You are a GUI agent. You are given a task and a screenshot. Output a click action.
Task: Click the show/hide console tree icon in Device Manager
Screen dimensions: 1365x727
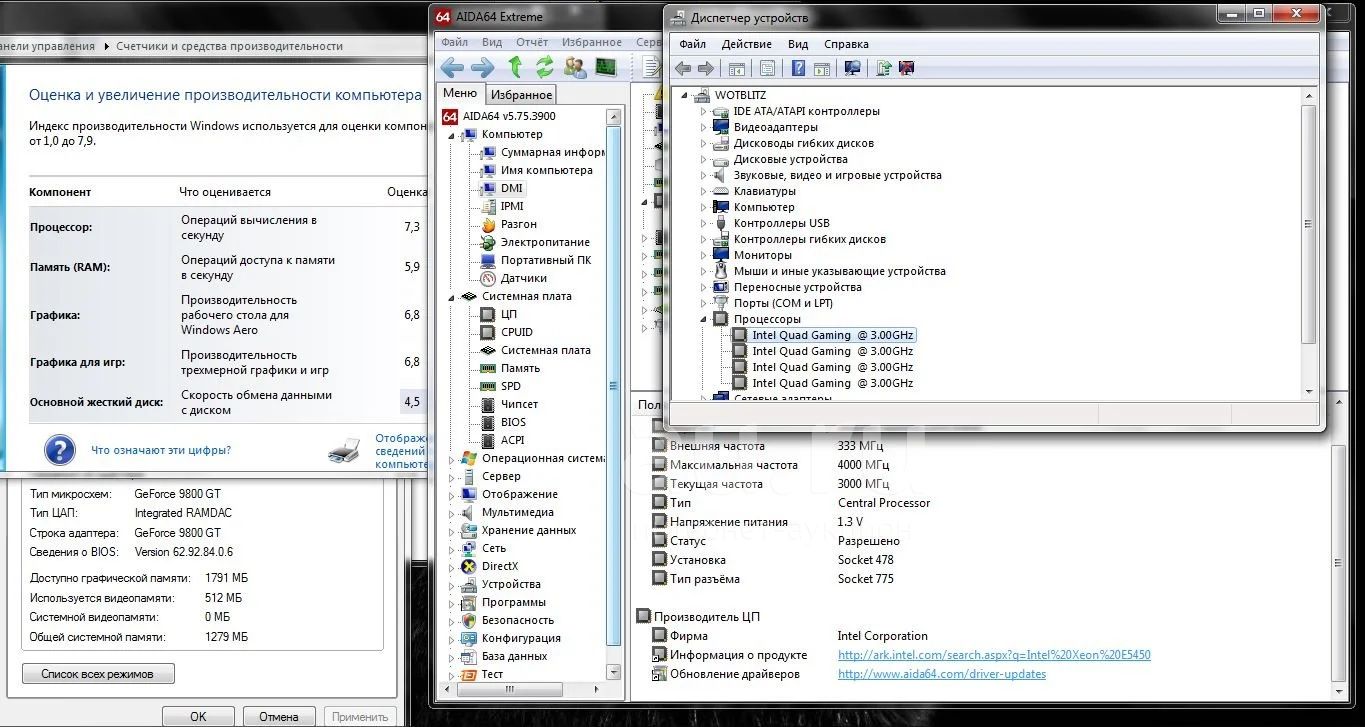[736, 68]
